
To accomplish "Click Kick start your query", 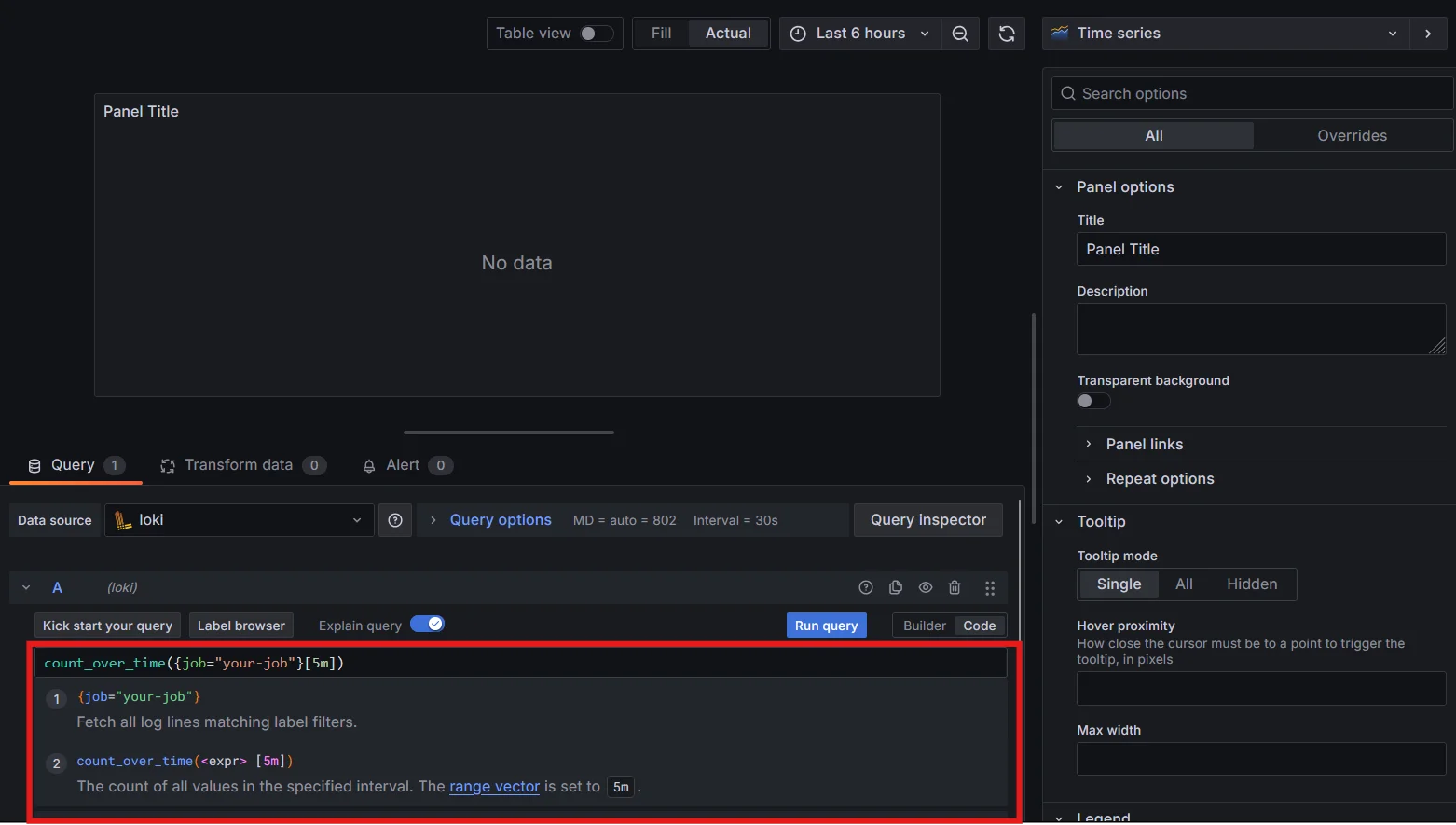I will tap(107, 626).
